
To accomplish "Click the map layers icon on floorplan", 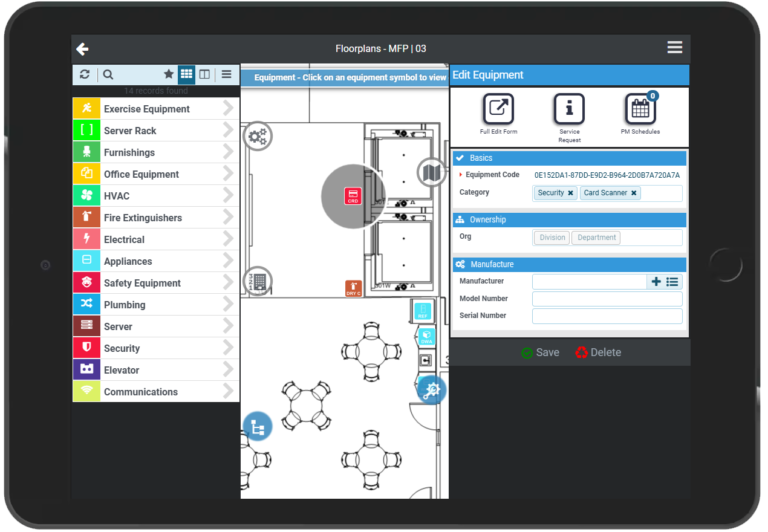I will pyautogui.click(x=431, y=173).
